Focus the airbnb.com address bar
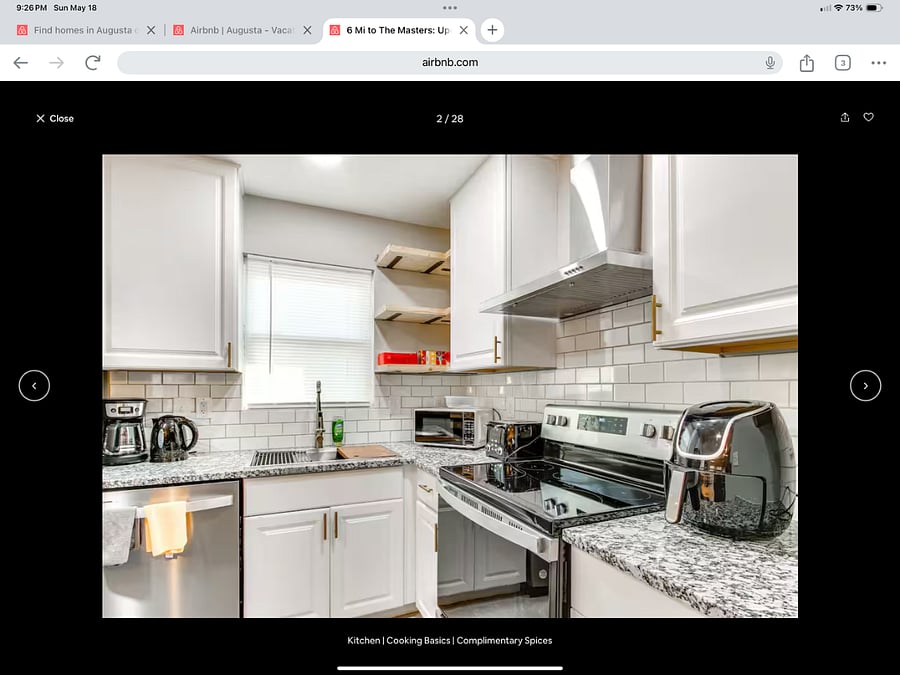Screen dimensions: 900x675 point(449,63)
